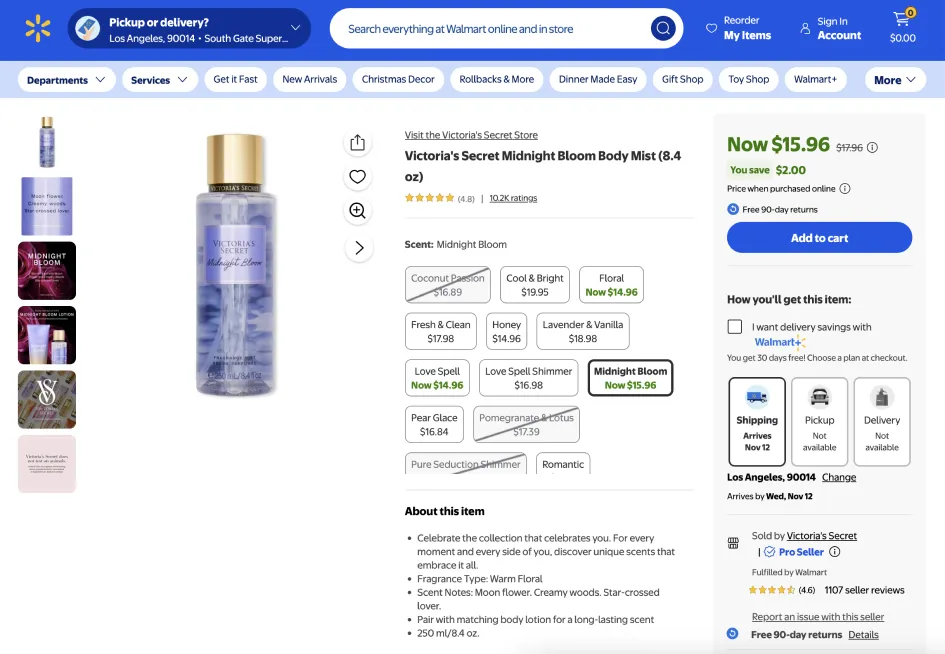Expand the Services dropdown
Viewport: 945px width, 654px height.
[159, 80]
